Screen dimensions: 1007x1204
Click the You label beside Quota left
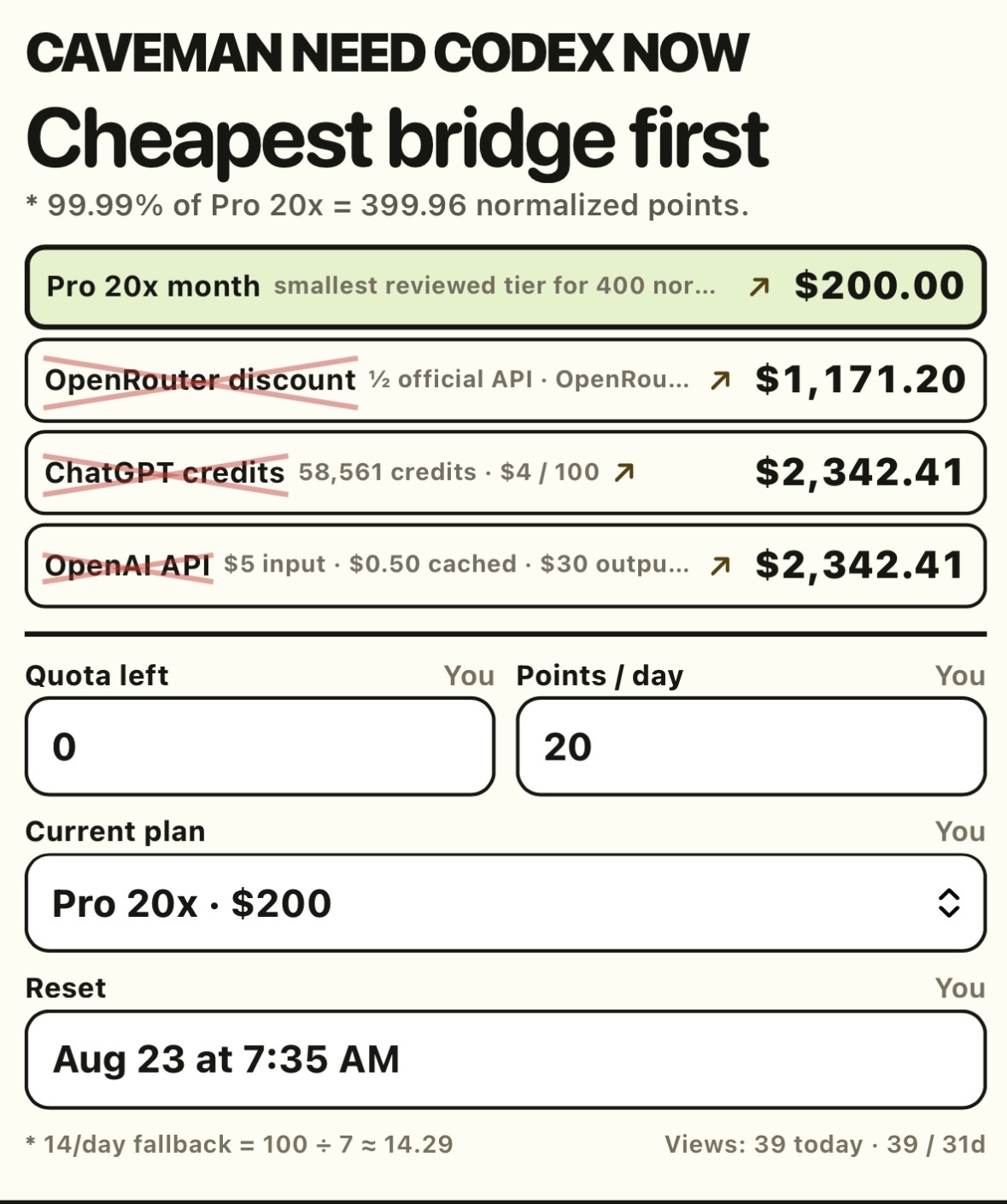(x=469, y=676)
